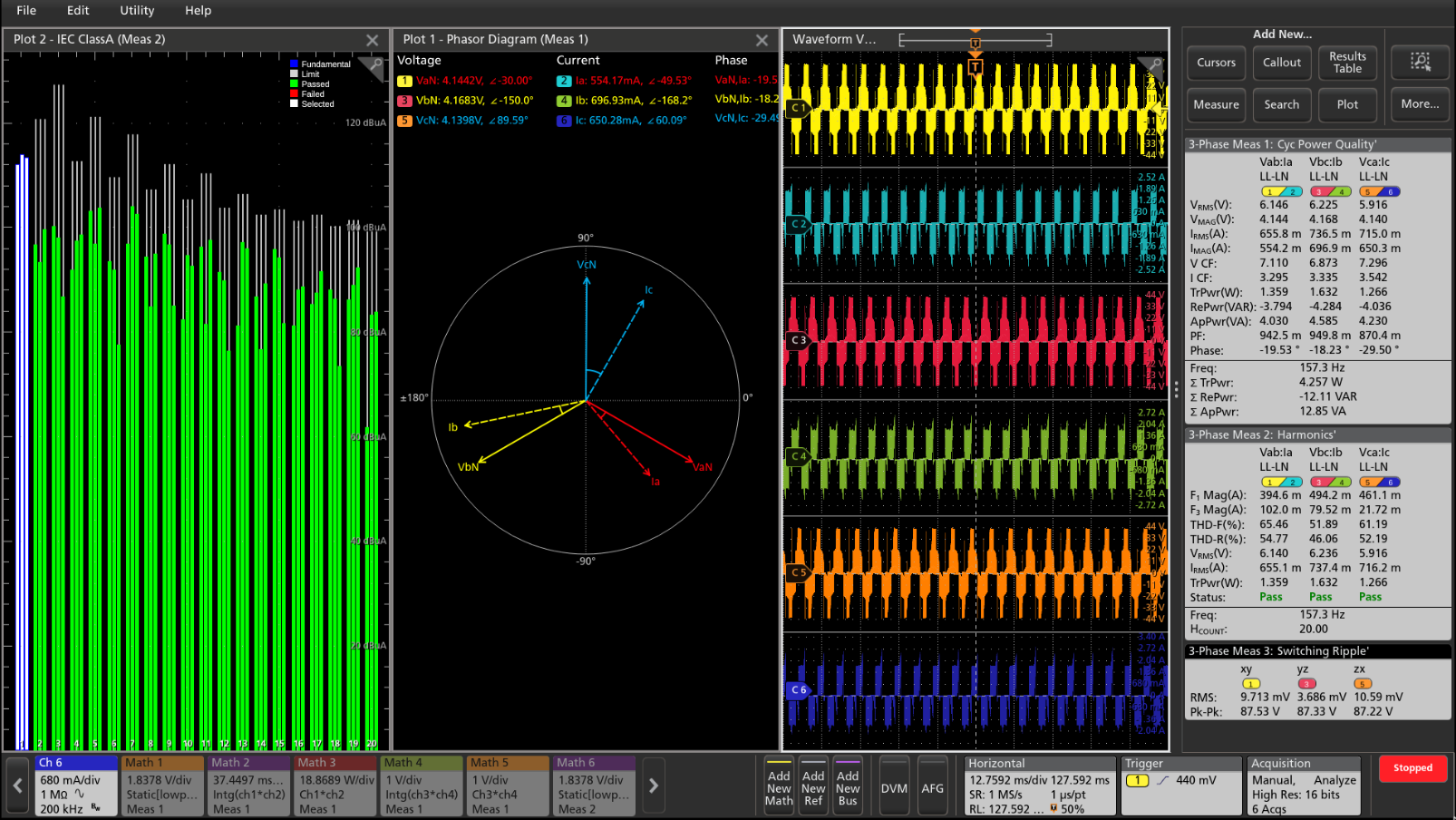Open the Utility menu
This screenshot has height=820, width=1456.
(x=136, y=11)
